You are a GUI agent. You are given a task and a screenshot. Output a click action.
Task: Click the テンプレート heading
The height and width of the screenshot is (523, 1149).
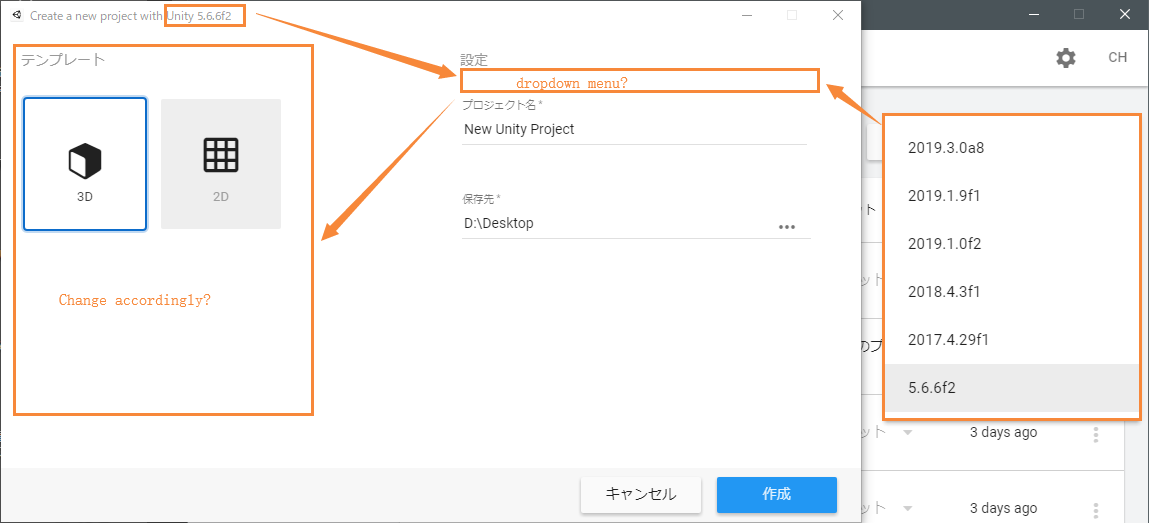tap(63, 59)
